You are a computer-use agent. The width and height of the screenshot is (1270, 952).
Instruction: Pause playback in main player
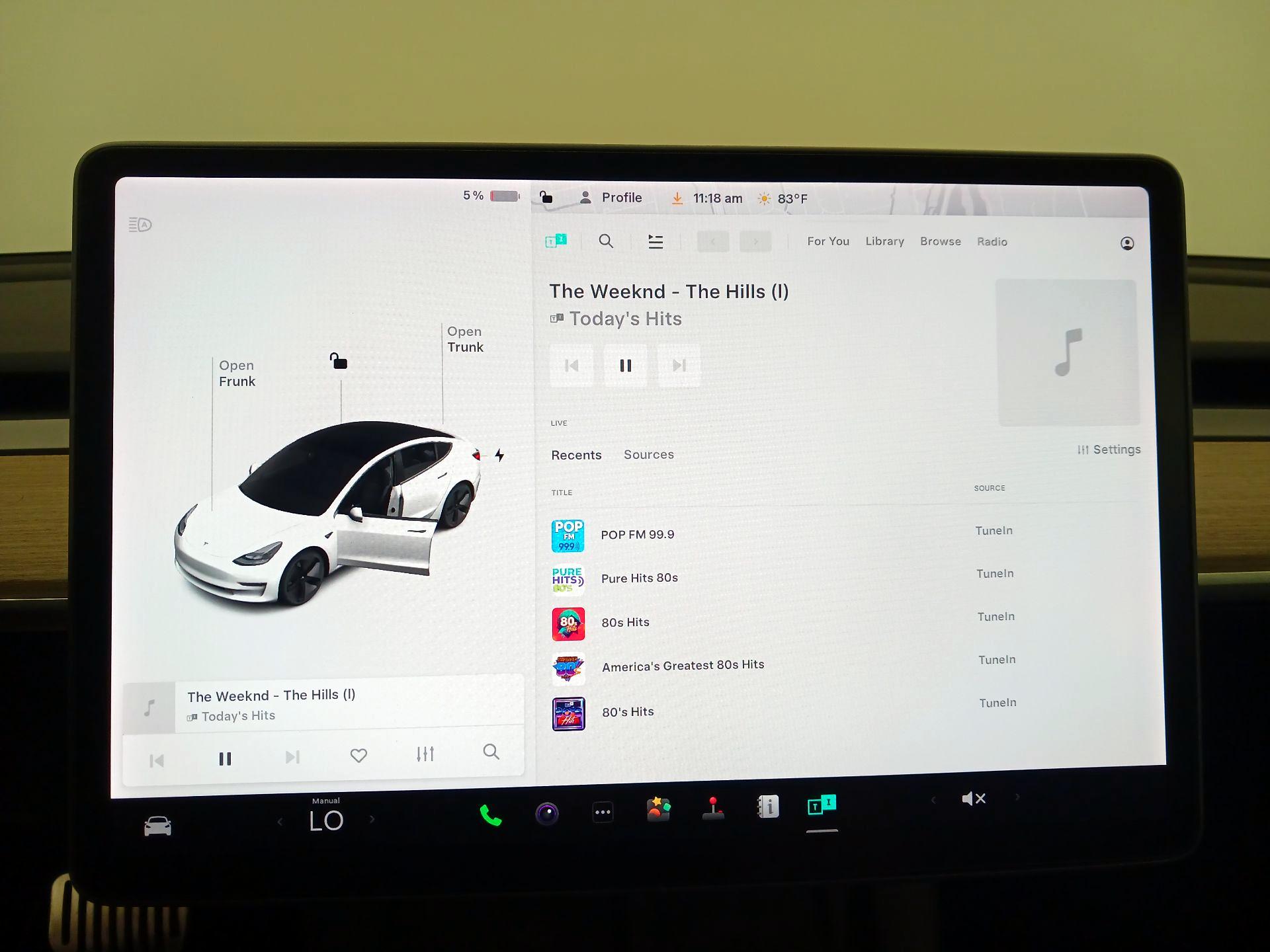click(625, 366)
